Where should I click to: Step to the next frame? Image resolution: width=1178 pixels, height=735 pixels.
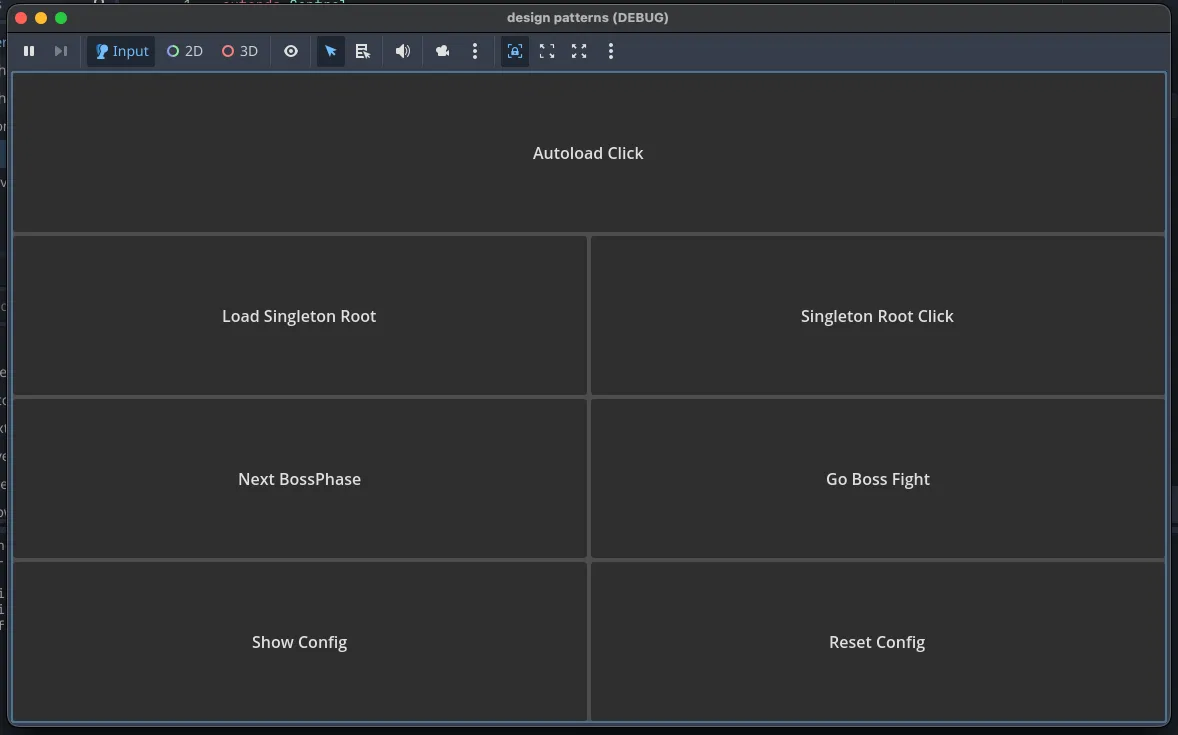(x=60, y=51)
